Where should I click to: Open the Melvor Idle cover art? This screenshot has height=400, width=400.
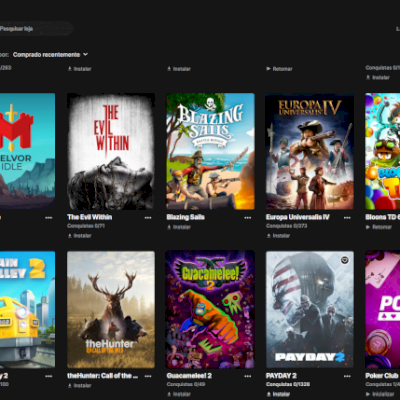click(27, 151)
